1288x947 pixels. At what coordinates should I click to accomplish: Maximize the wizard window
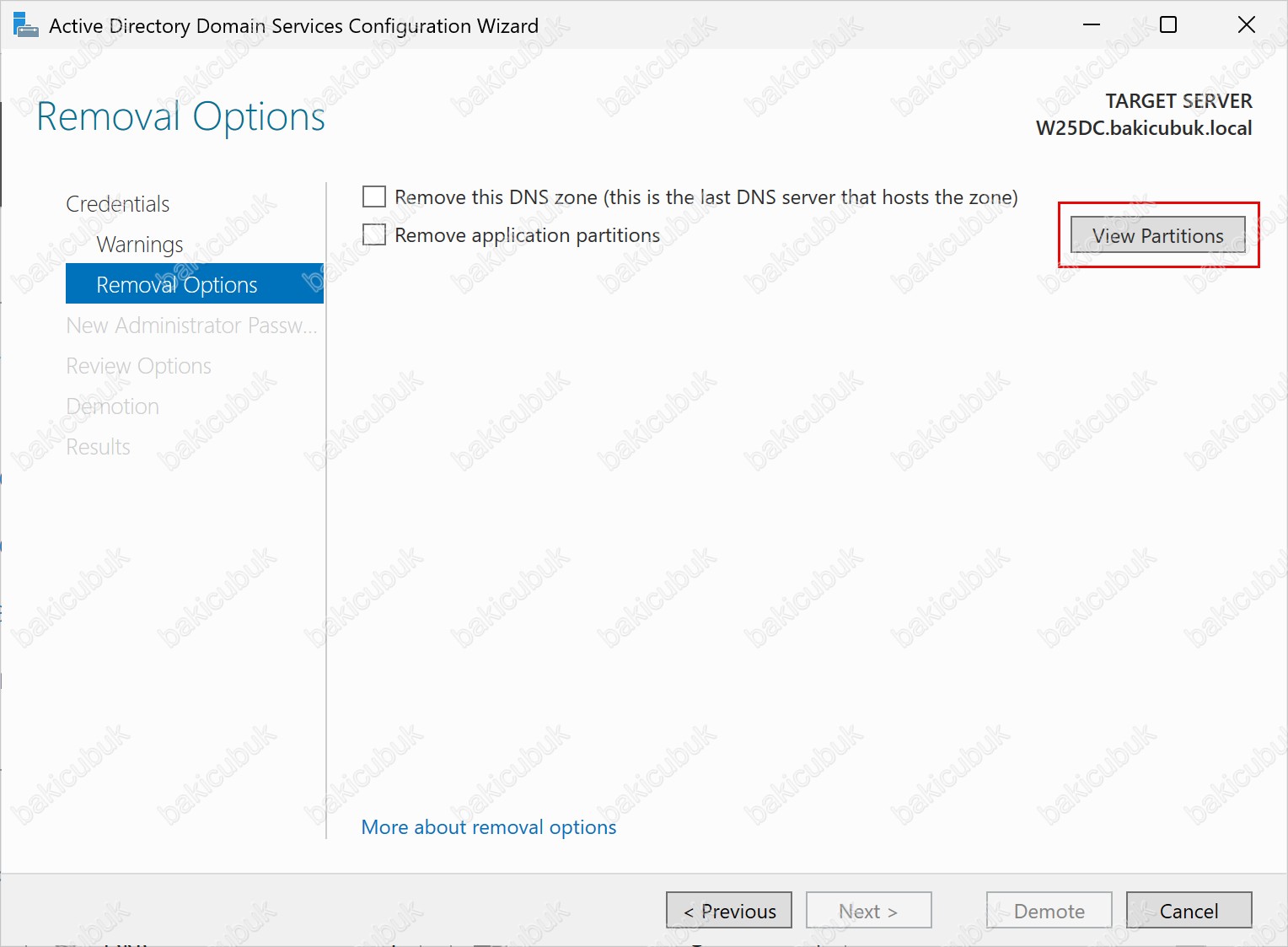click(1168, 25)
